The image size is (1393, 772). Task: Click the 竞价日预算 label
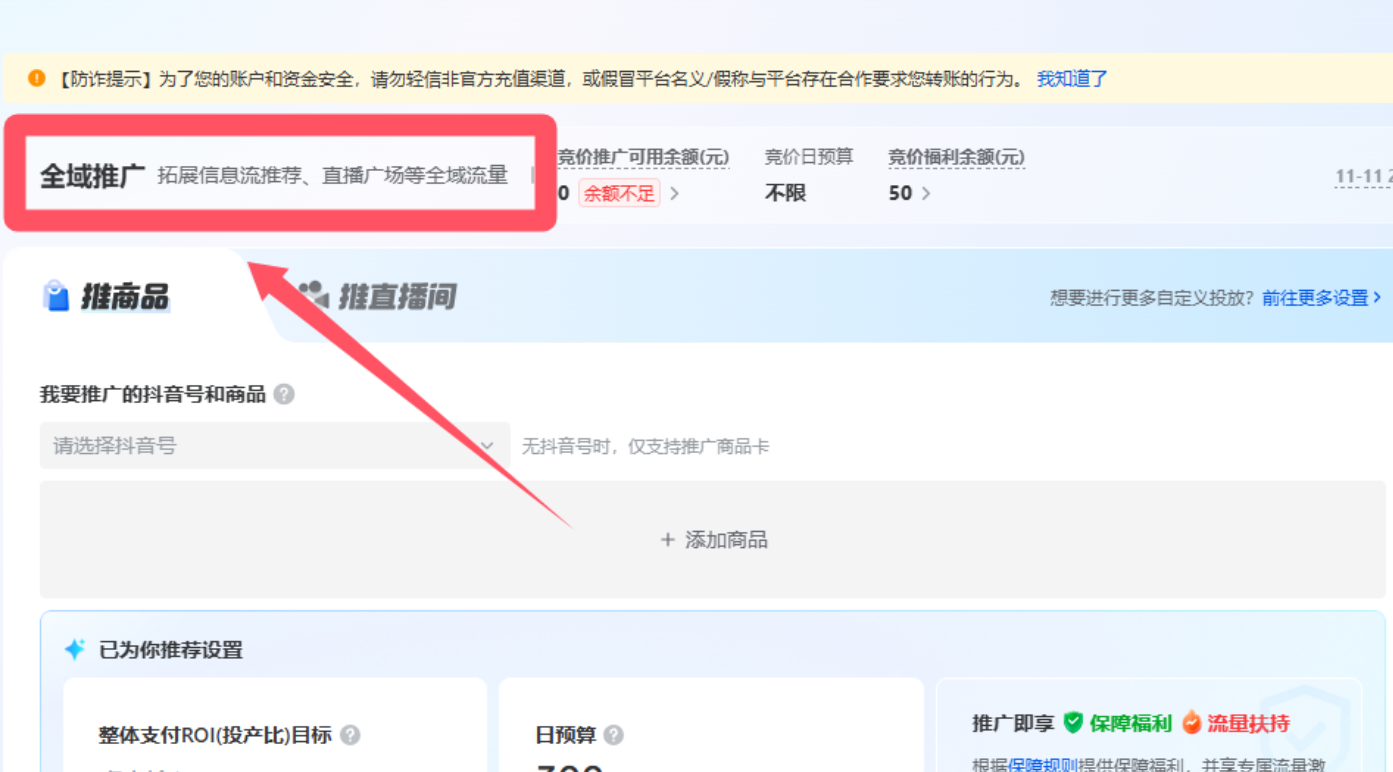tap(809, 157)
